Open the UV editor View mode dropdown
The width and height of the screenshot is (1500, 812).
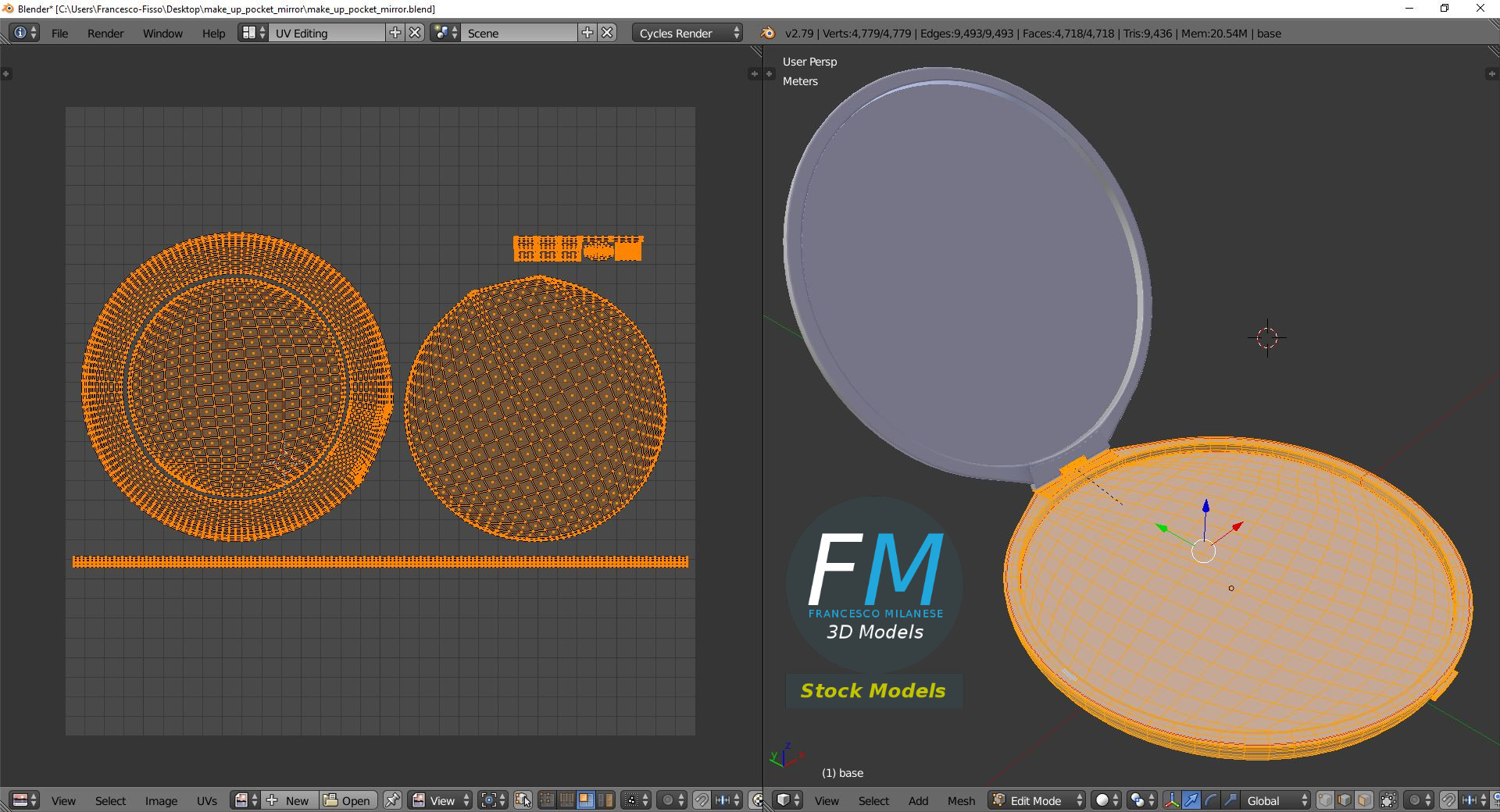[x=440, y=800]
